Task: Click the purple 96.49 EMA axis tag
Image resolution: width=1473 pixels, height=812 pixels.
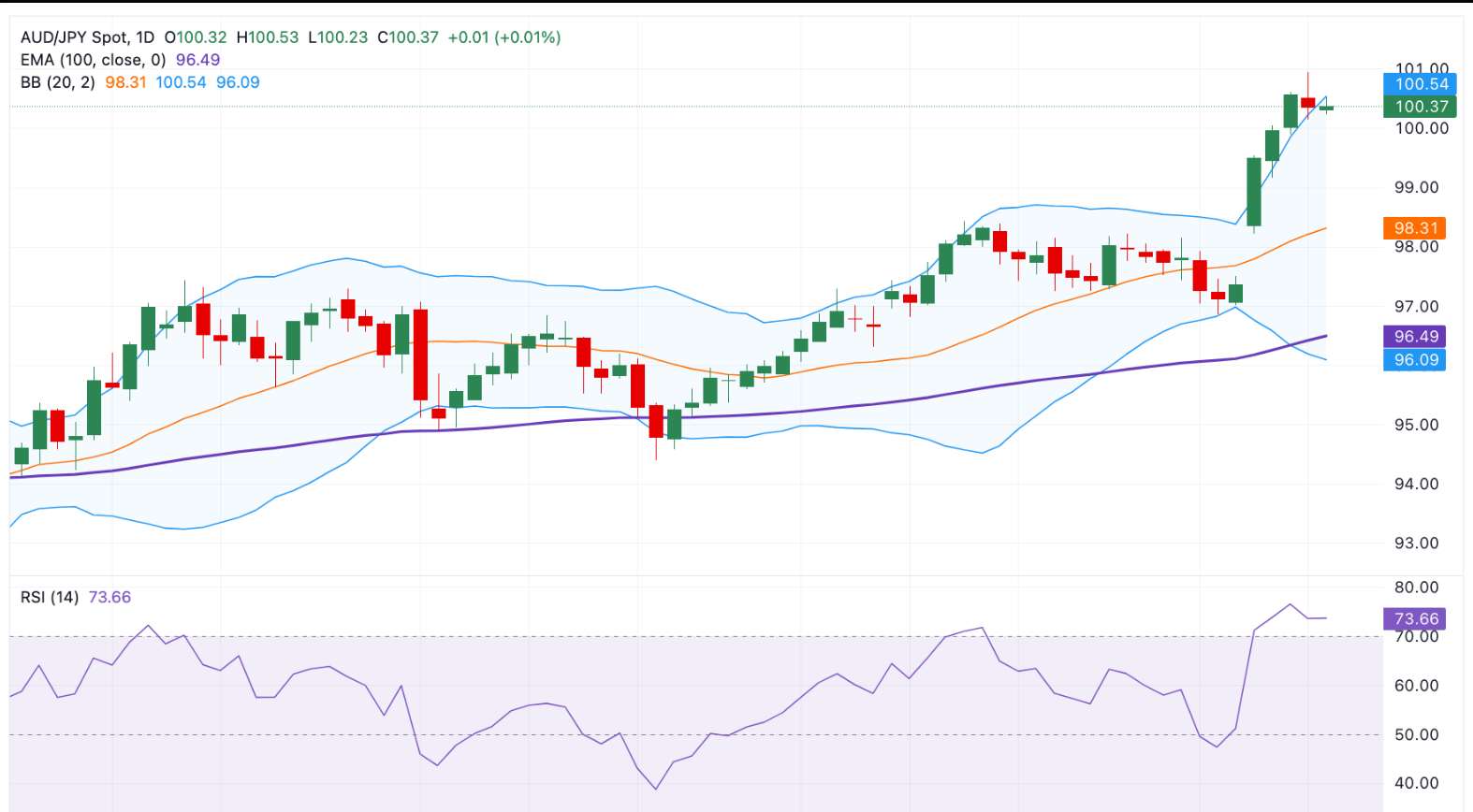Action: [1414, 337]
